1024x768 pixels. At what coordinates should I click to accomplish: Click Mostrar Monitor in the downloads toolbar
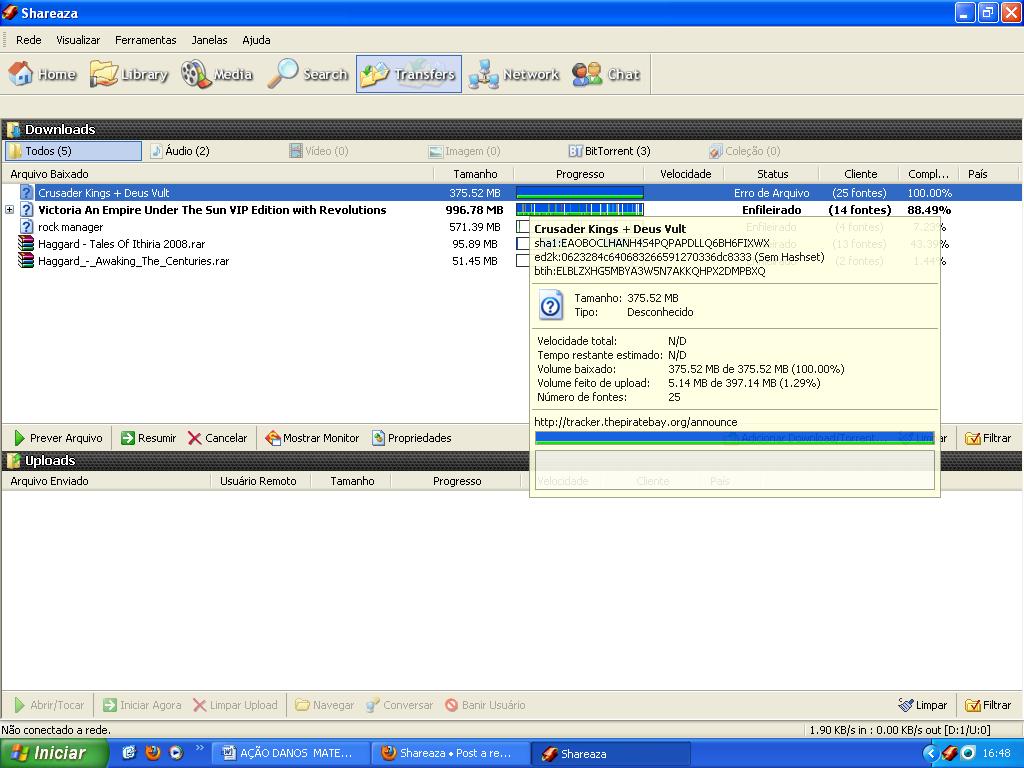coord(312,438)
